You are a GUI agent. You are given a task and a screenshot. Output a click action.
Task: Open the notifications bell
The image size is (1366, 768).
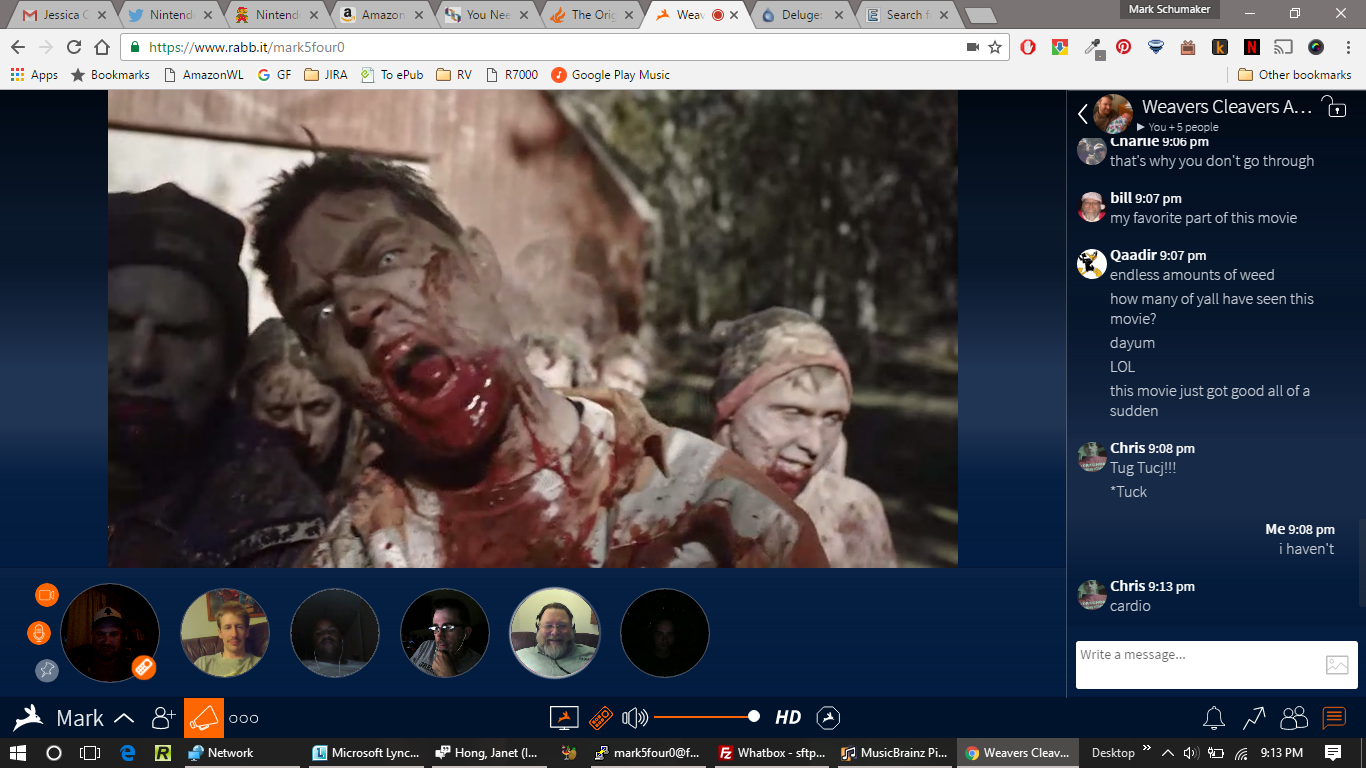coord(1214,718)
